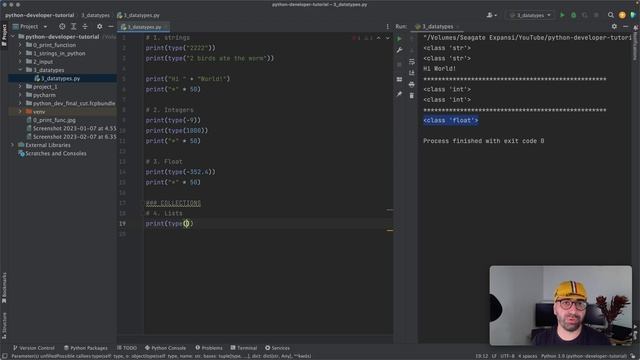Collapse the python-developer-tutorial root folder
640x360 pixels.
13,37
